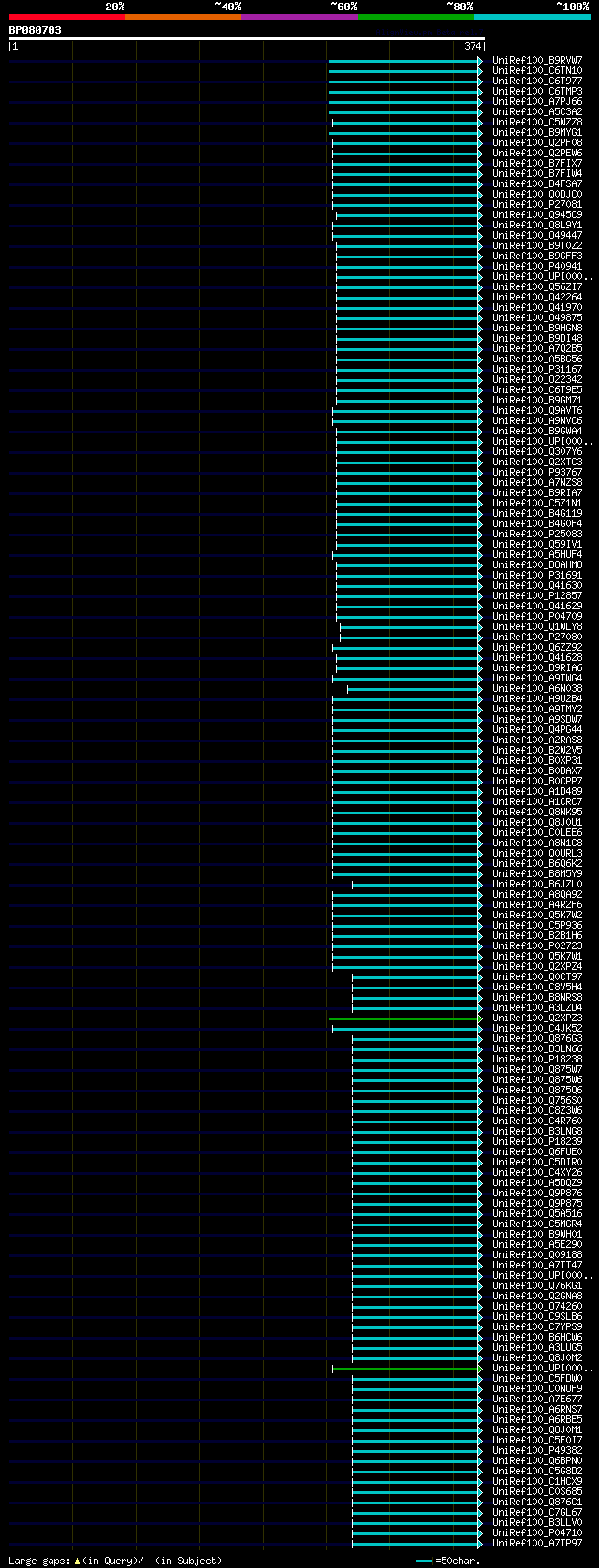Screen dimensions: 599x1568
Task: Select hit label UniRef100_P31691
Action: pos(537,576)
